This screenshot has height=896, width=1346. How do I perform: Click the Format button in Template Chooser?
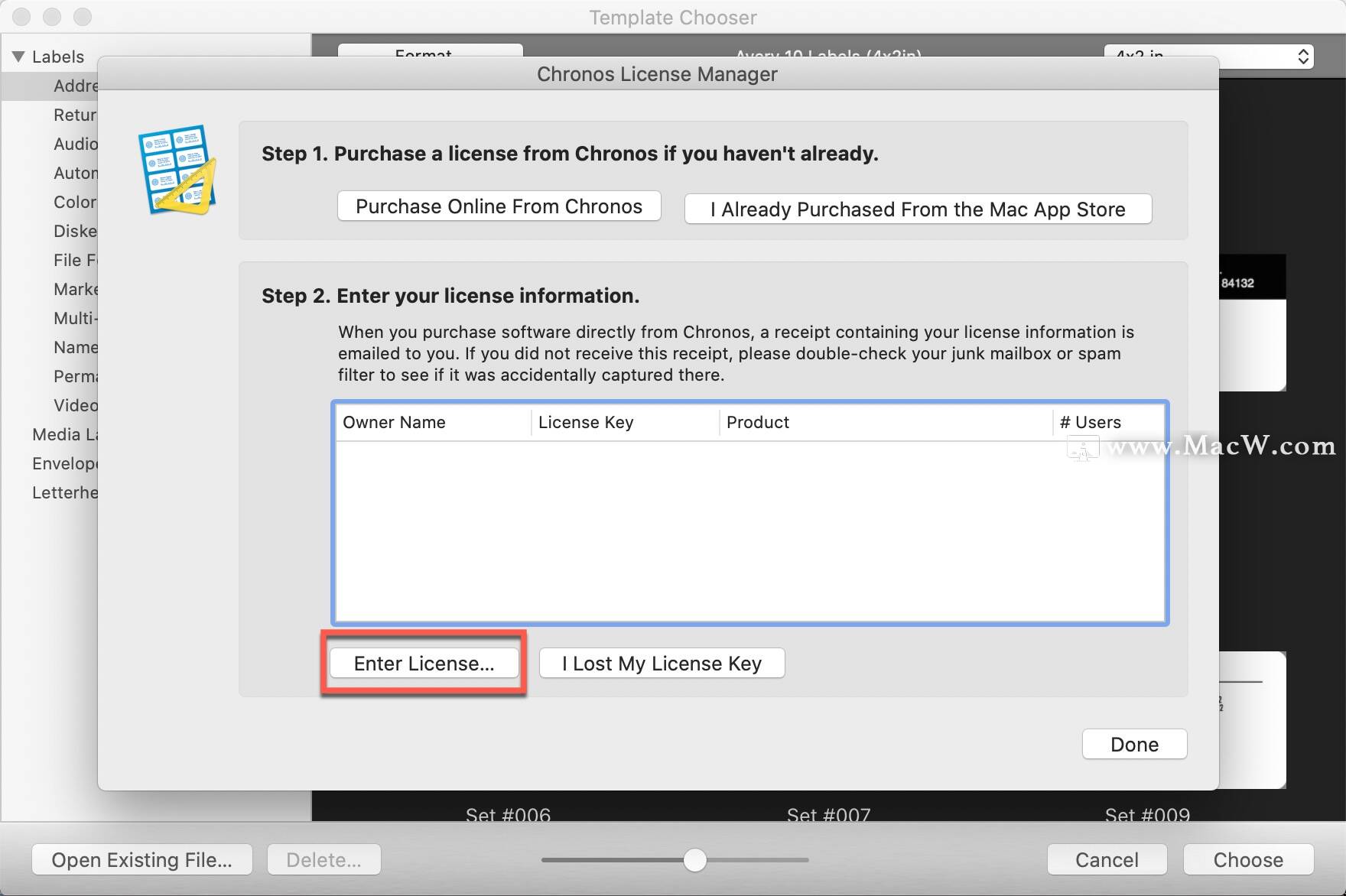tap(431, 50)
